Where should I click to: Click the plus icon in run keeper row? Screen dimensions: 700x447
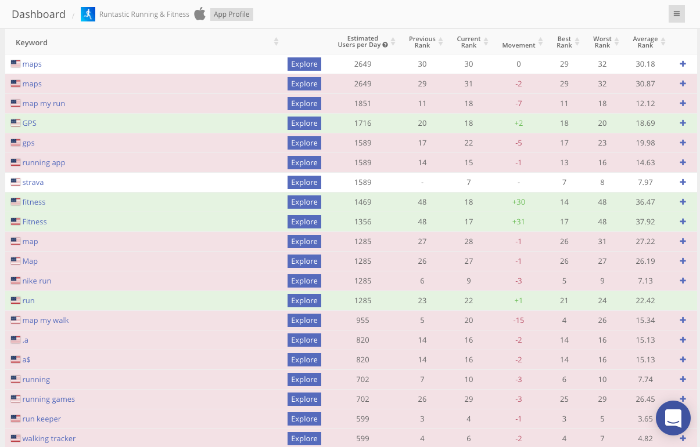[x=683, y=419]
